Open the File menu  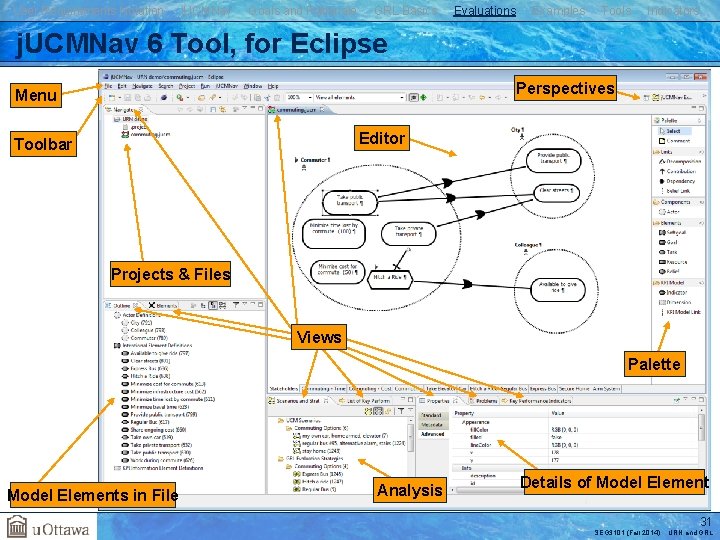108,86
